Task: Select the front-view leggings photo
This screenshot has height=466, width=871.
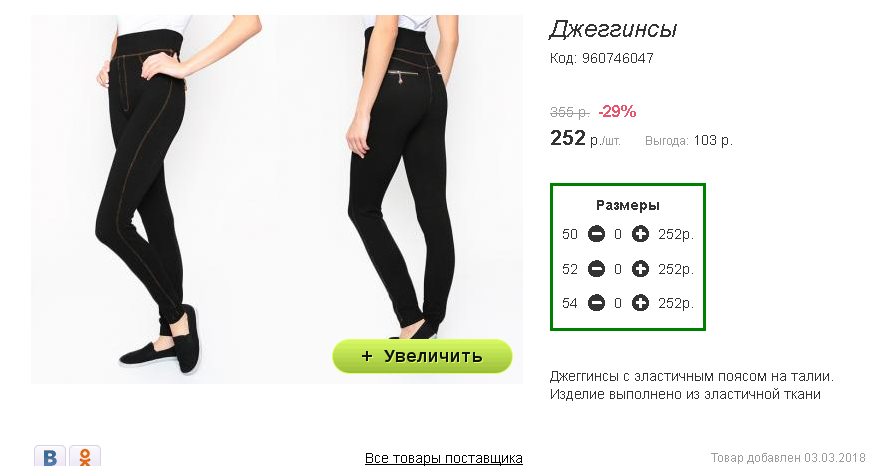Action: [153, 199]
